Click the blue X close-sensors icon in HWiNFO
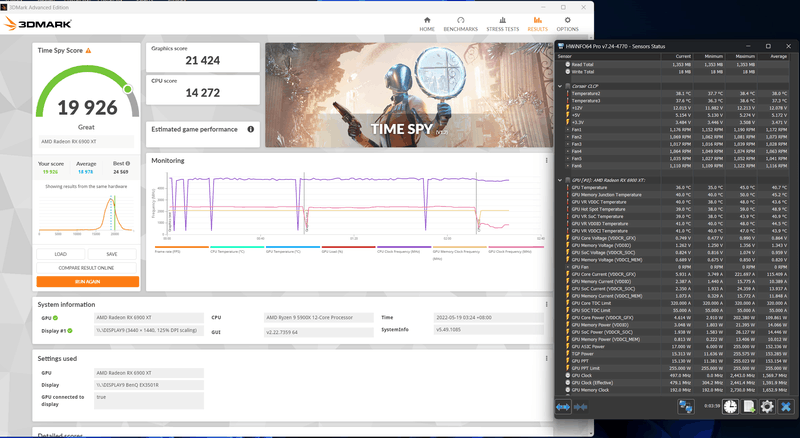This screenshot has width=800, height=438. (786, 406)
